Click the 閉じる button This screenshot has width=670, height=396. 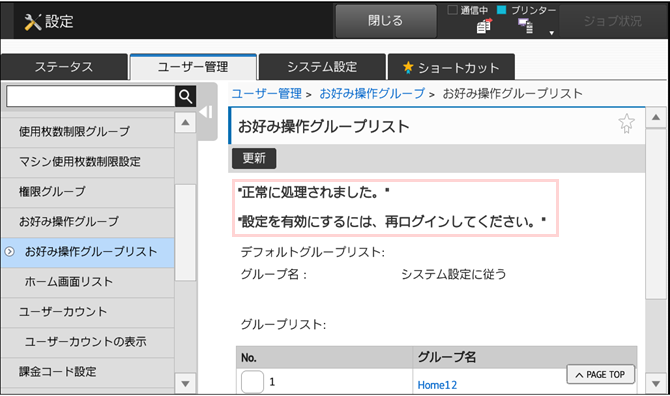[x=386, y=21]
